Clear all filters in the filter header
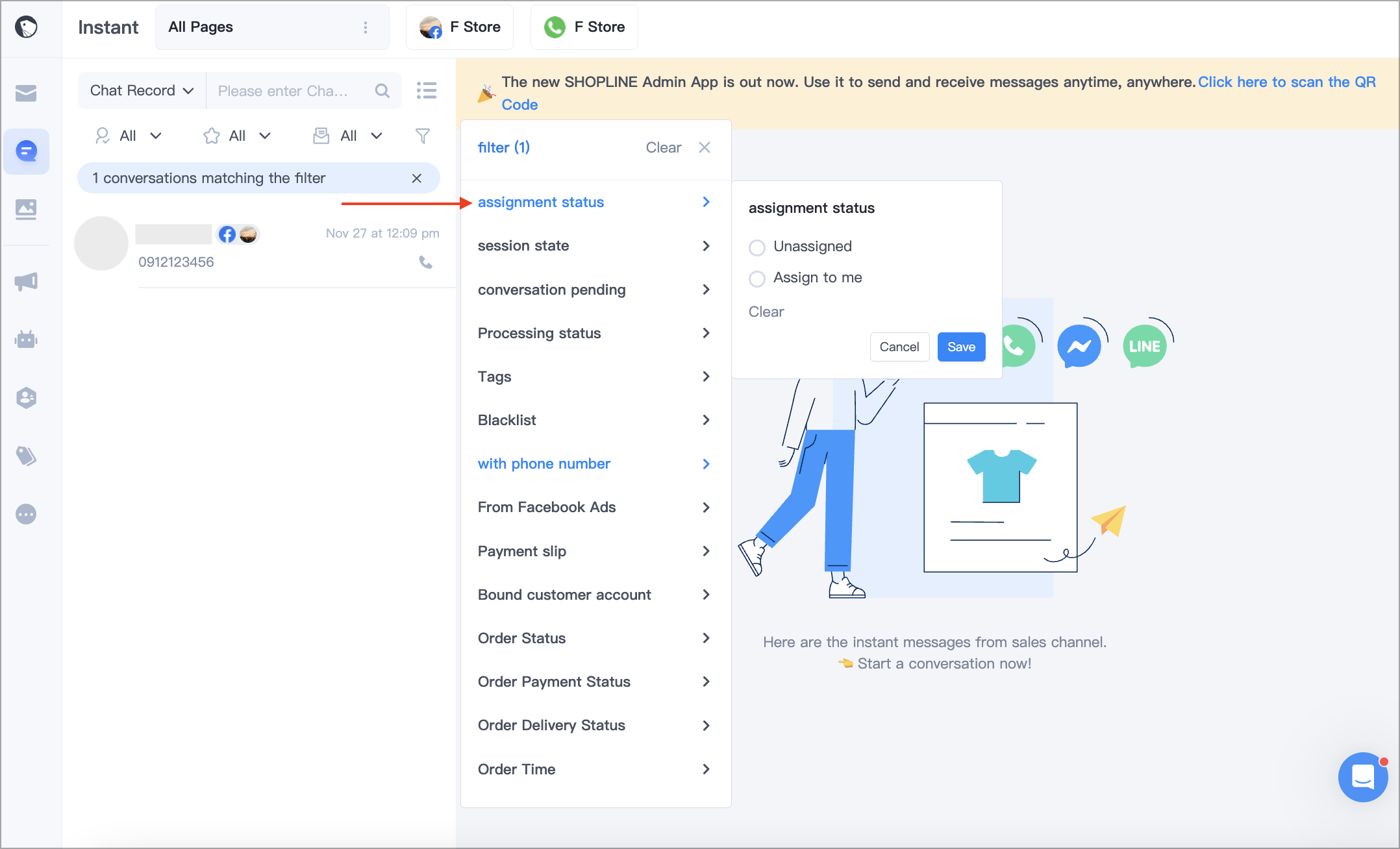The height and width of the screenshot is (849, 1400). point(663,147)
